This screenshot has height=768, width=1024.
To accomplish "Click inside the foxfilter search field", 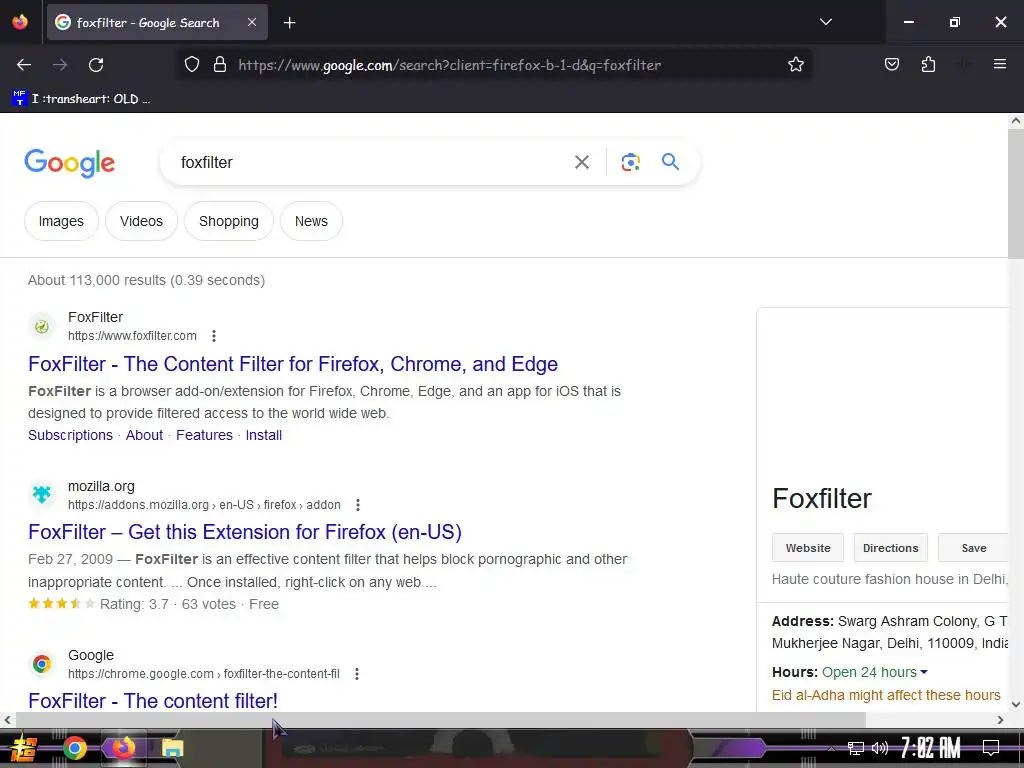I will click(372, 162).
